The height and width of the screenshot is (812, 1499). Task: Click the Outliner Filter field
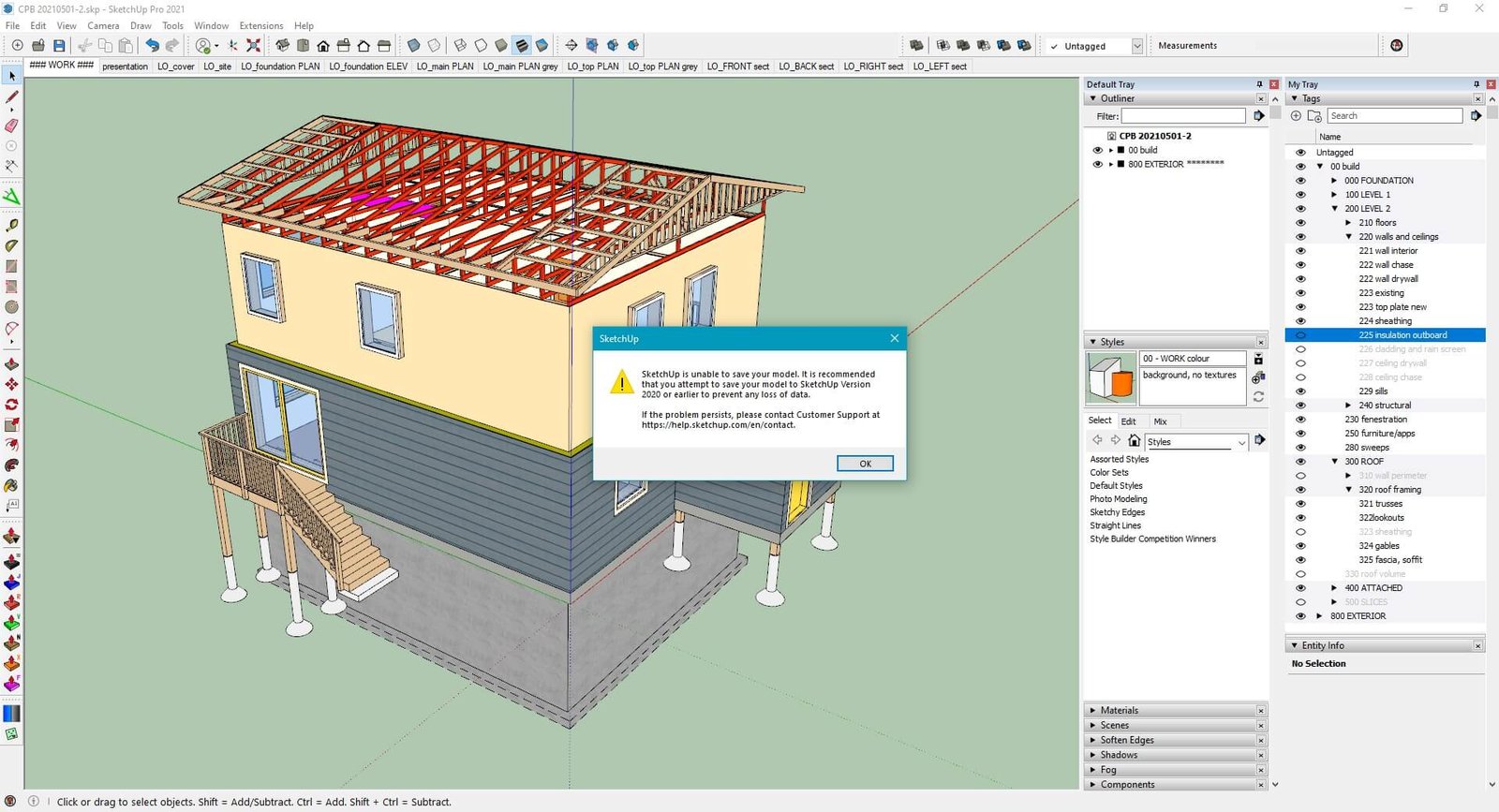point(1183,116)
